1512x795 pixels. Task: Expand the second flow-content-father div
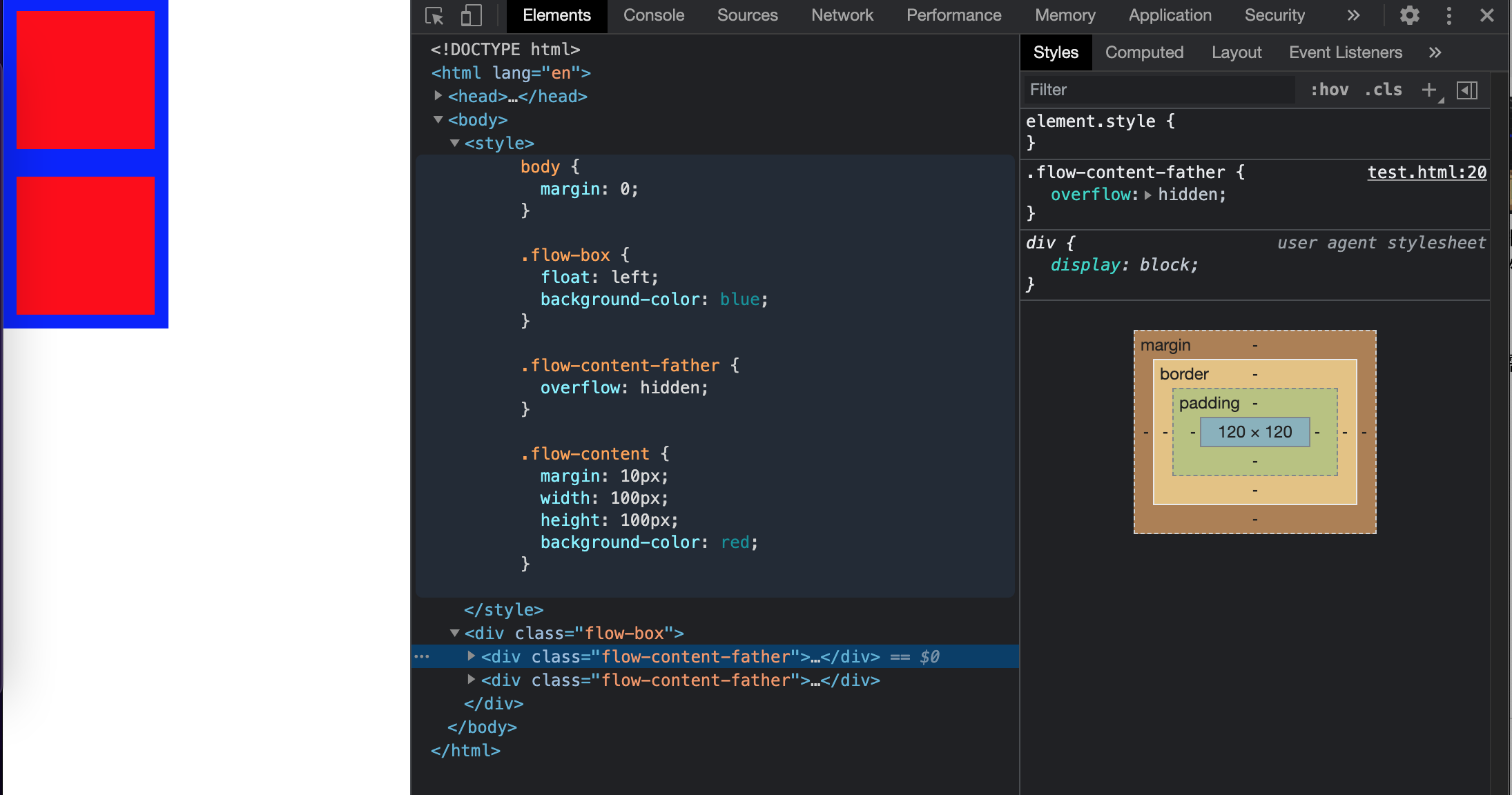[x=471, y=680]
